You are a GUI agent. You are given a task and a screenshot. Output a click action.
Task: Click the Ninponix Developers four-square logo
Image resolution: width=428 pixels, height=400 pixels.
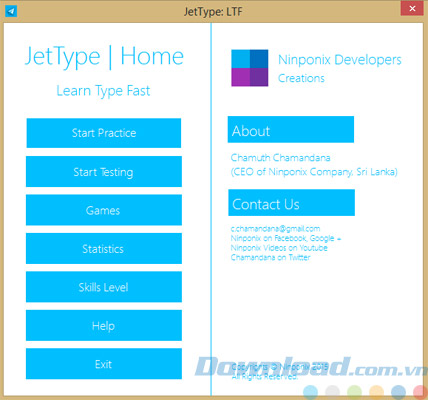250,68
